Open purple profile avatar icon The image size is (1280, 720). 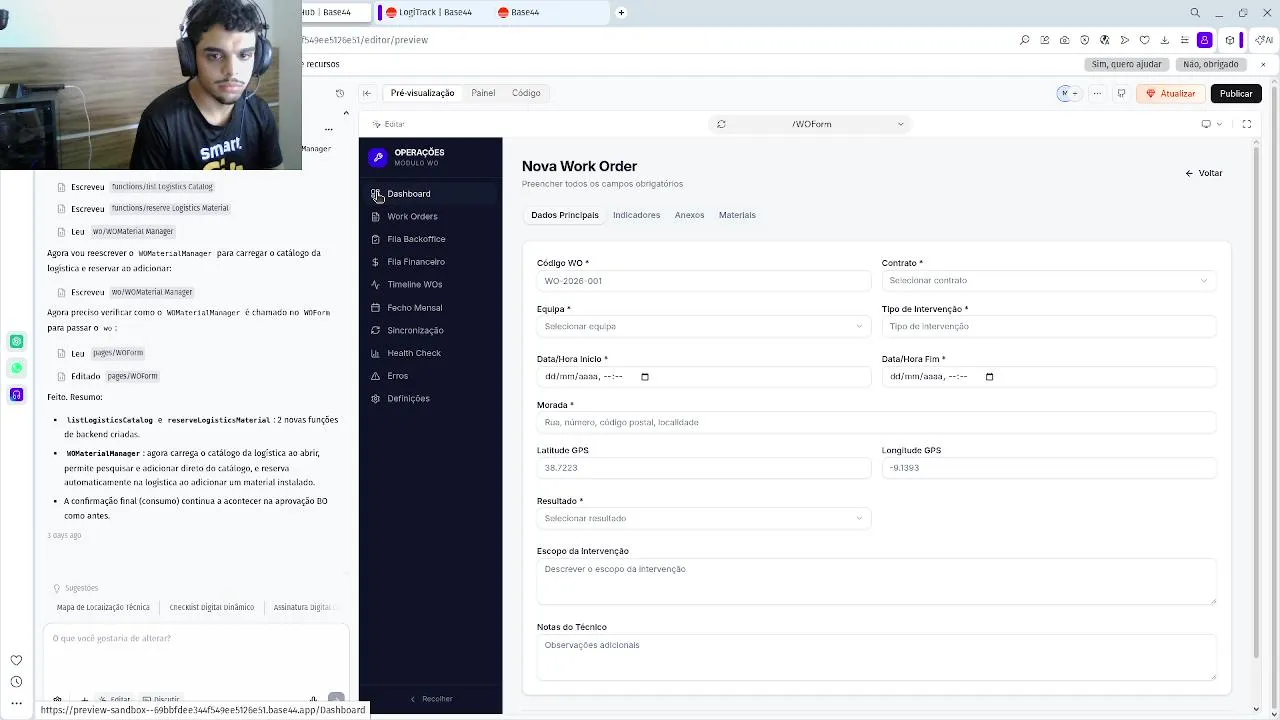point(1205,40)
